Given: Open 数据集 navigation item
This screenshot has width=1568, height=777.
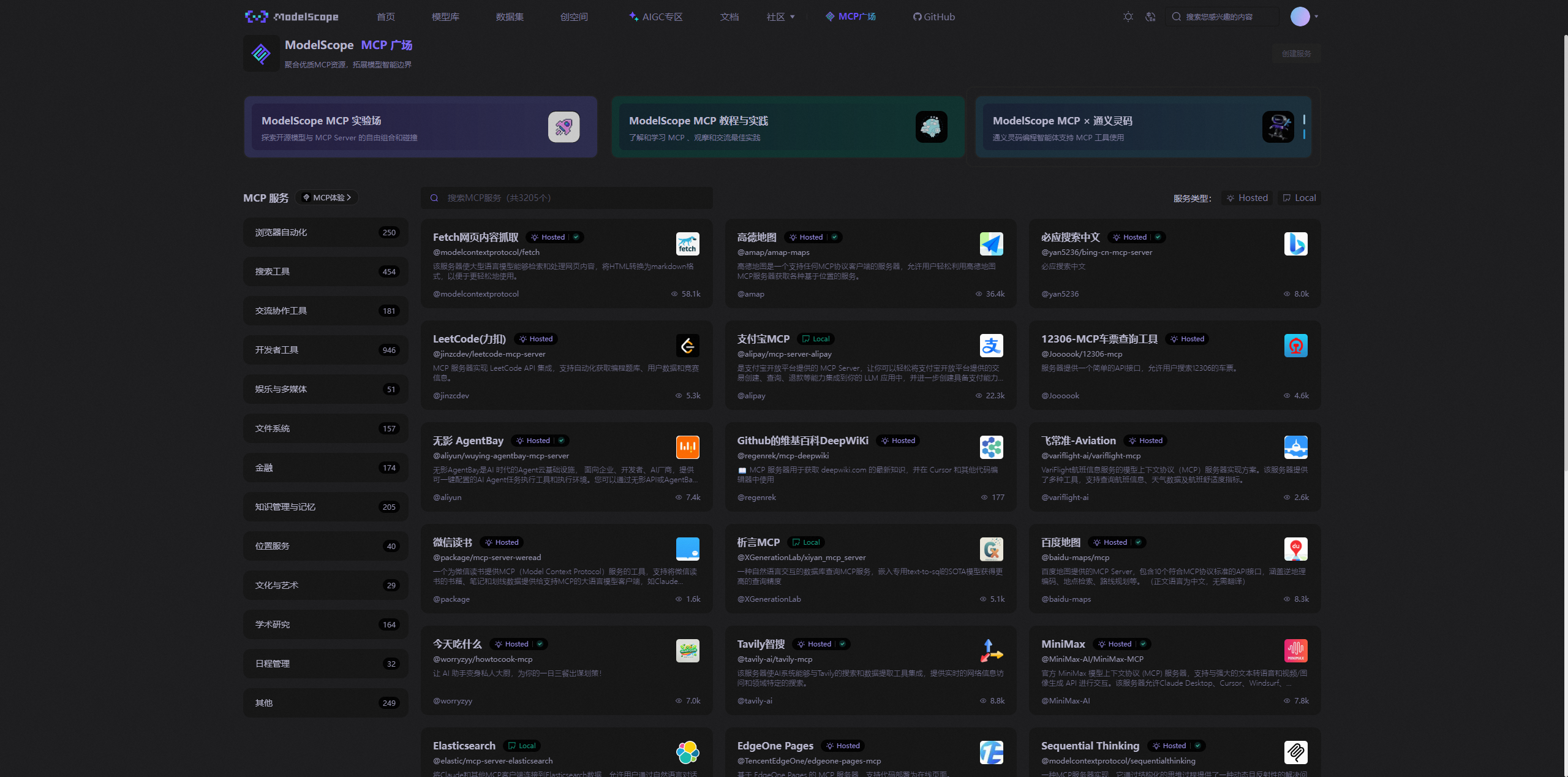Looking at the screenshot, I should [x=510, y=17].
